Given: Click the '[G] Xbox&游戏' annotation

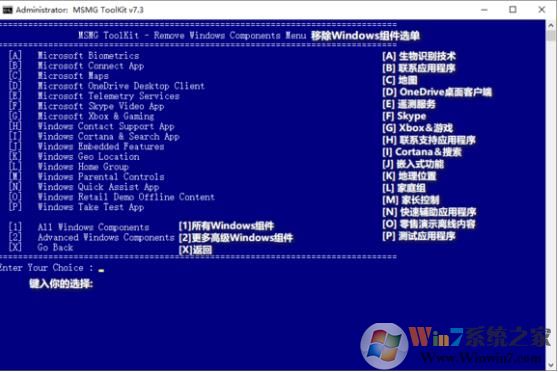Looking at the screenshot, I should (x=418, y=128).
